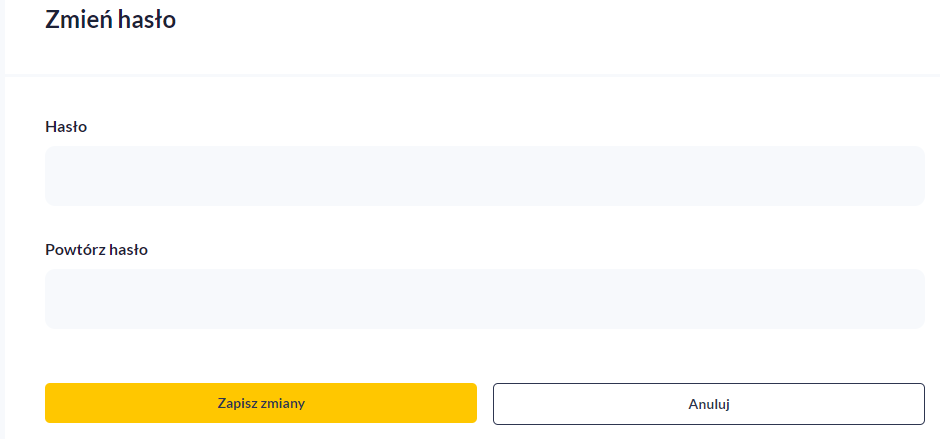Activate the lower gray input area

[484, 299]
